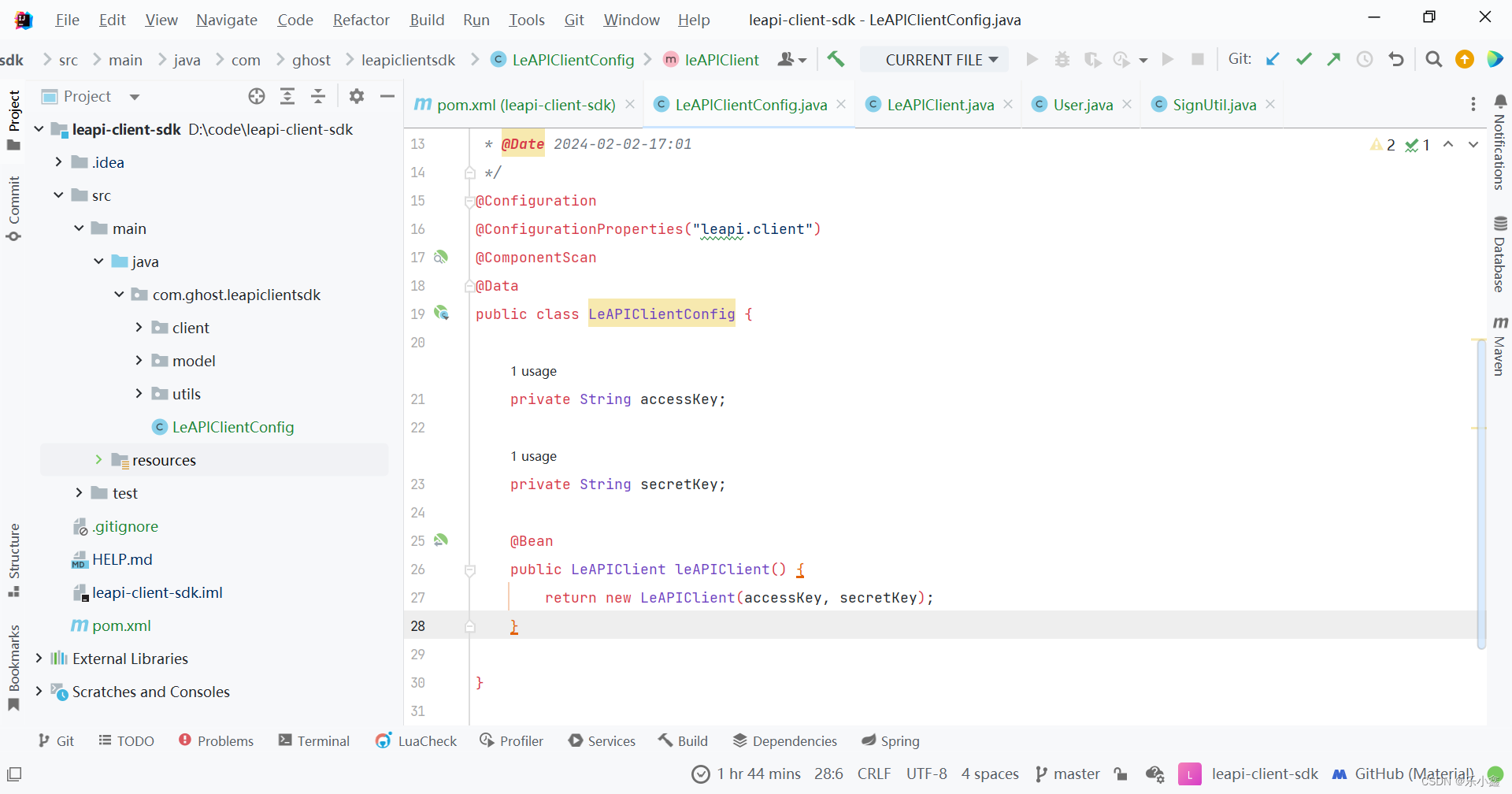Switch to the SignUtil.java tab
The height and width of the screenshot is (794, 1512).
pyautogui.click(x=1213, y=104)
